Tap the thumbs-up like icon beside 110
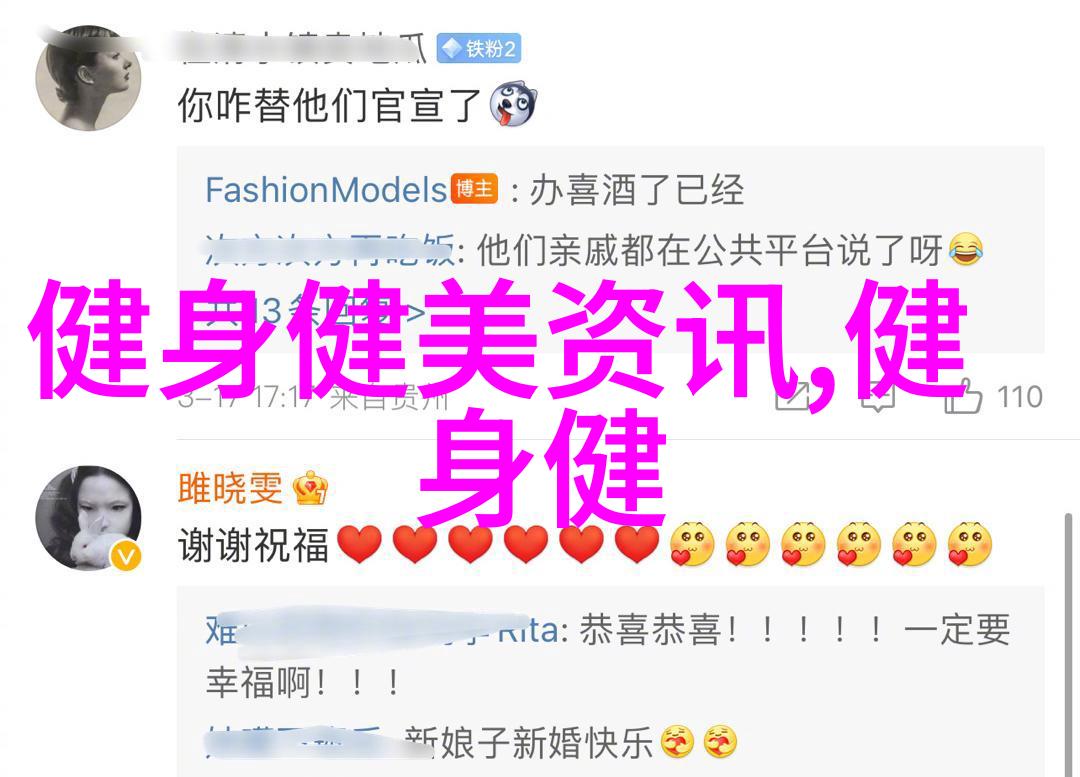The height and width of the screenshot is (777, 1080). pos(964,395)
